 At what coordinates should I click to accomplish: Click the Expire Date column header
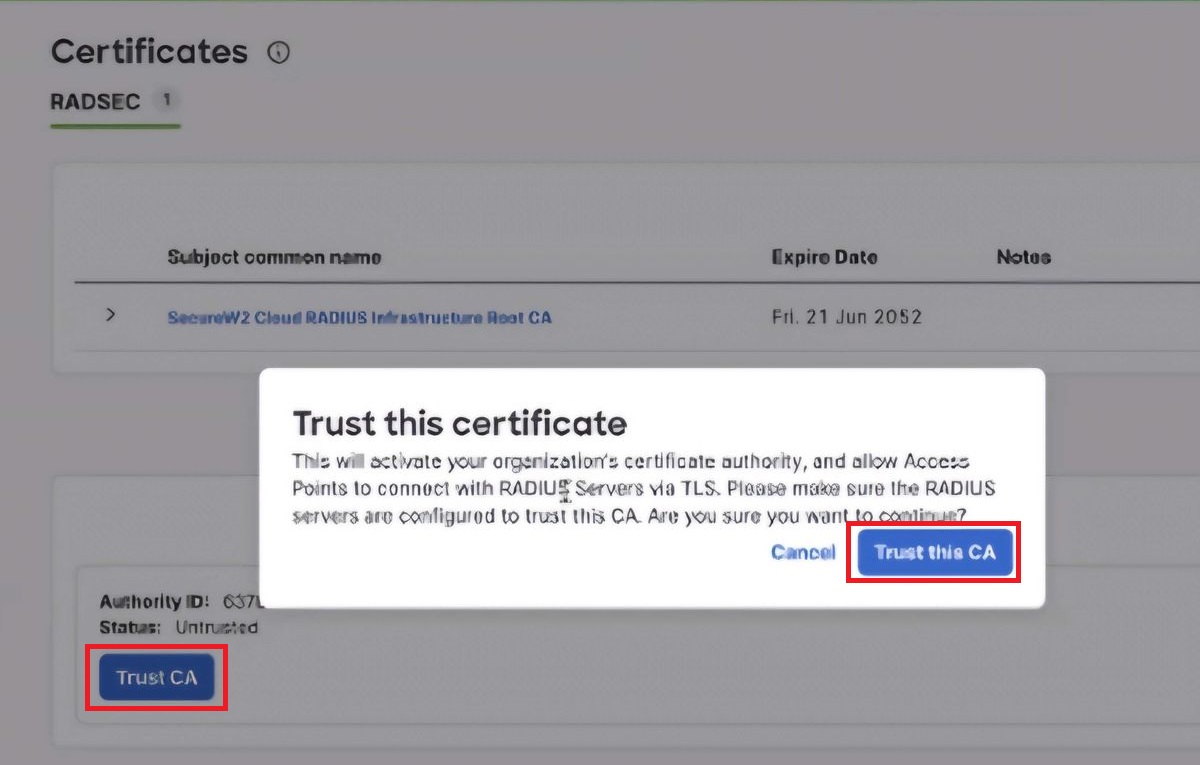pos(824,257)
